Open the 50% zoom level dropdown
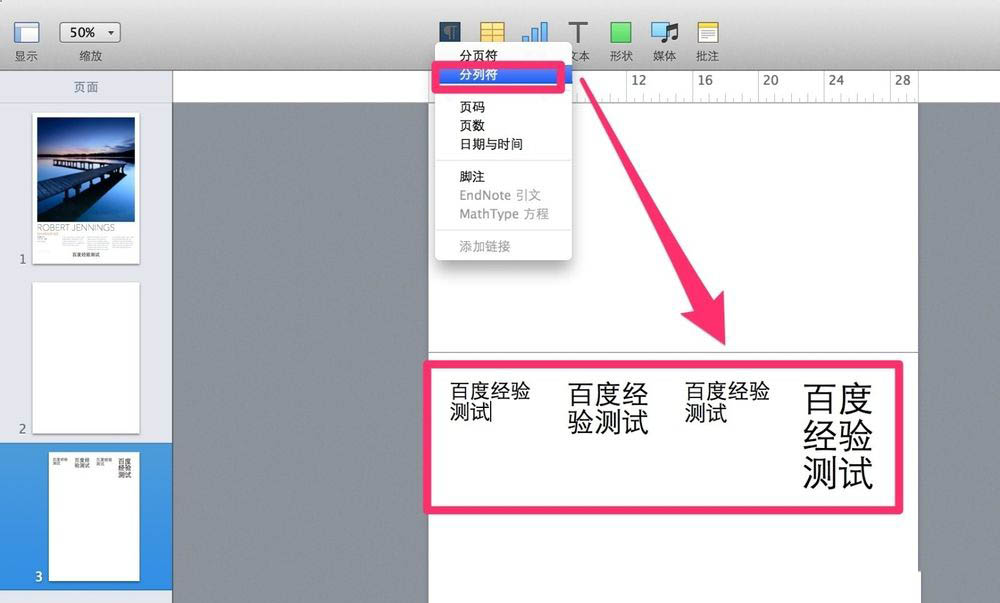Image resolution: width=1000 pixels, height=603 pixels. click(88, 31)
